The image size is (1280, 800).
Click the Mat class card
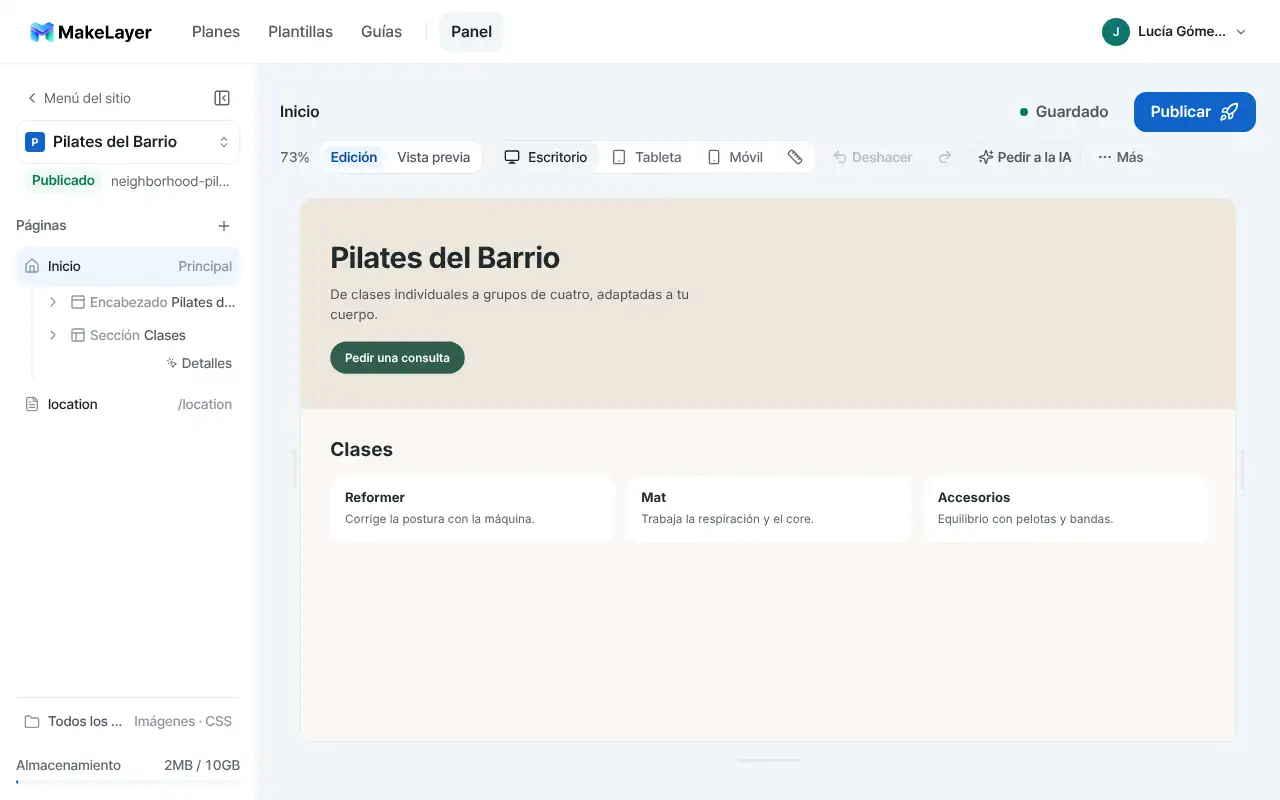(769, 508)
